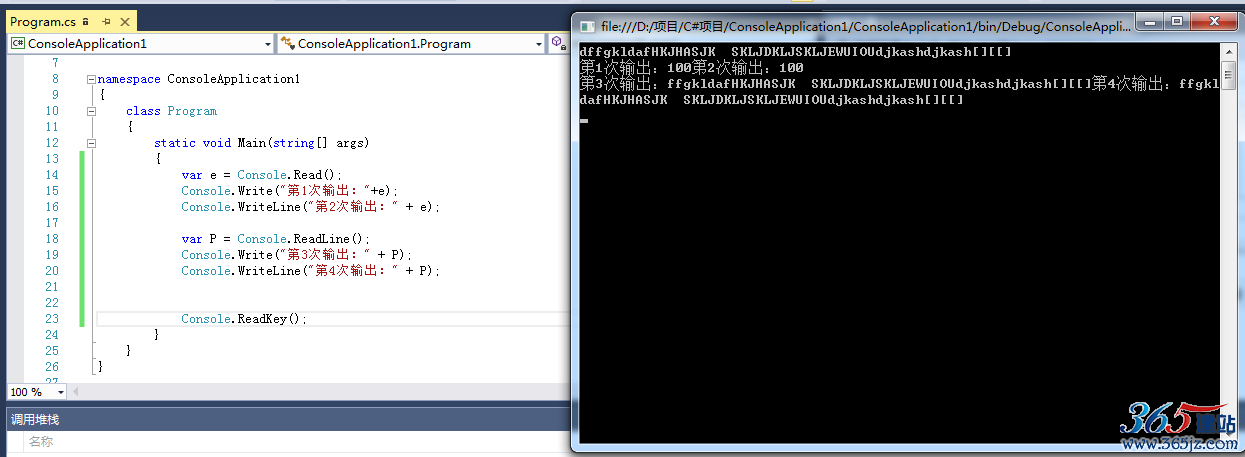This screenshot has height=457, width=1245.
Task: Click the 'Console.ReadKey();' code line
Action: [x=244, y=319]
